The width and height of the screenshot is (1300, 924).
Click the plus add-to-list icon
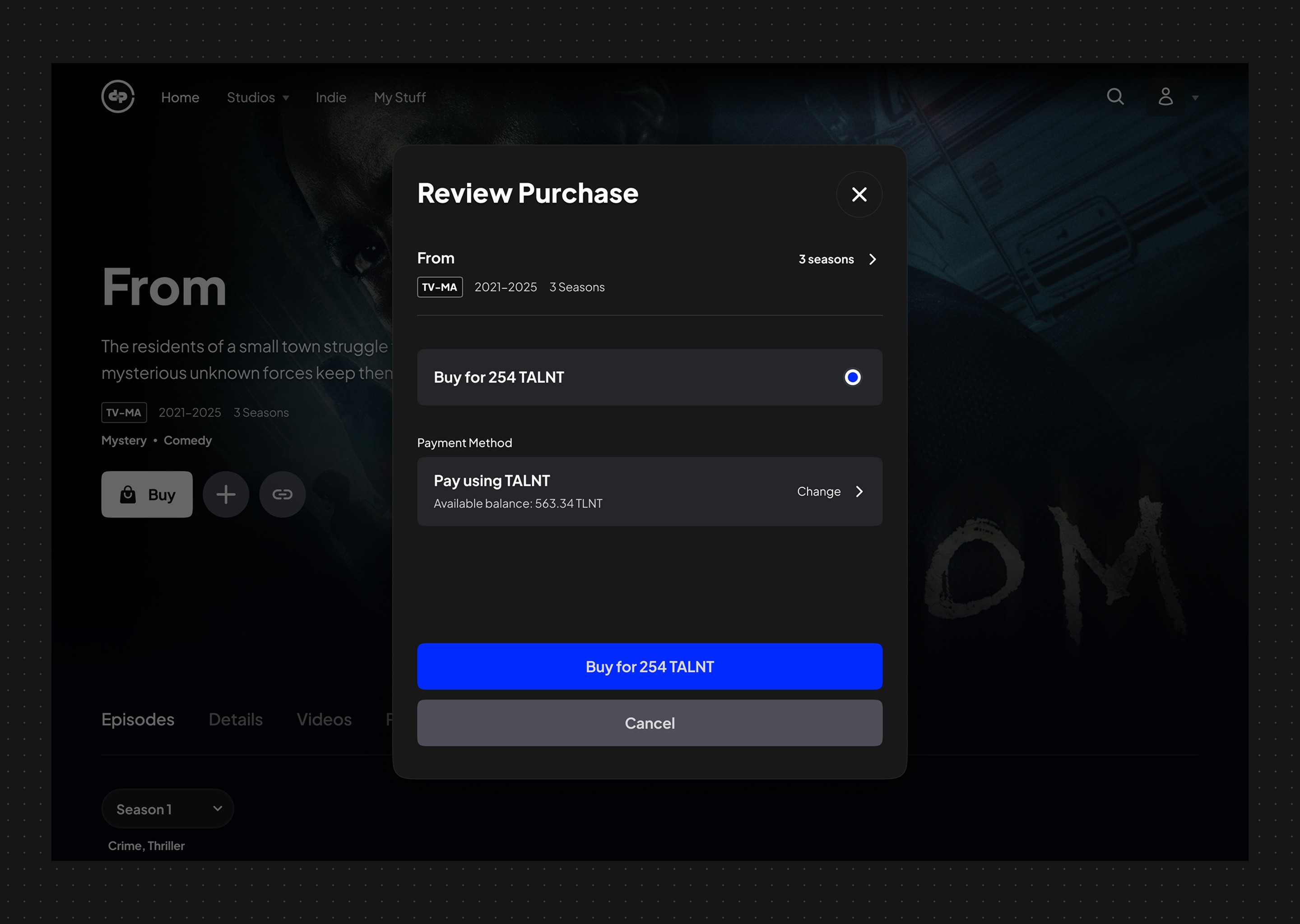[x=226, y=494]
